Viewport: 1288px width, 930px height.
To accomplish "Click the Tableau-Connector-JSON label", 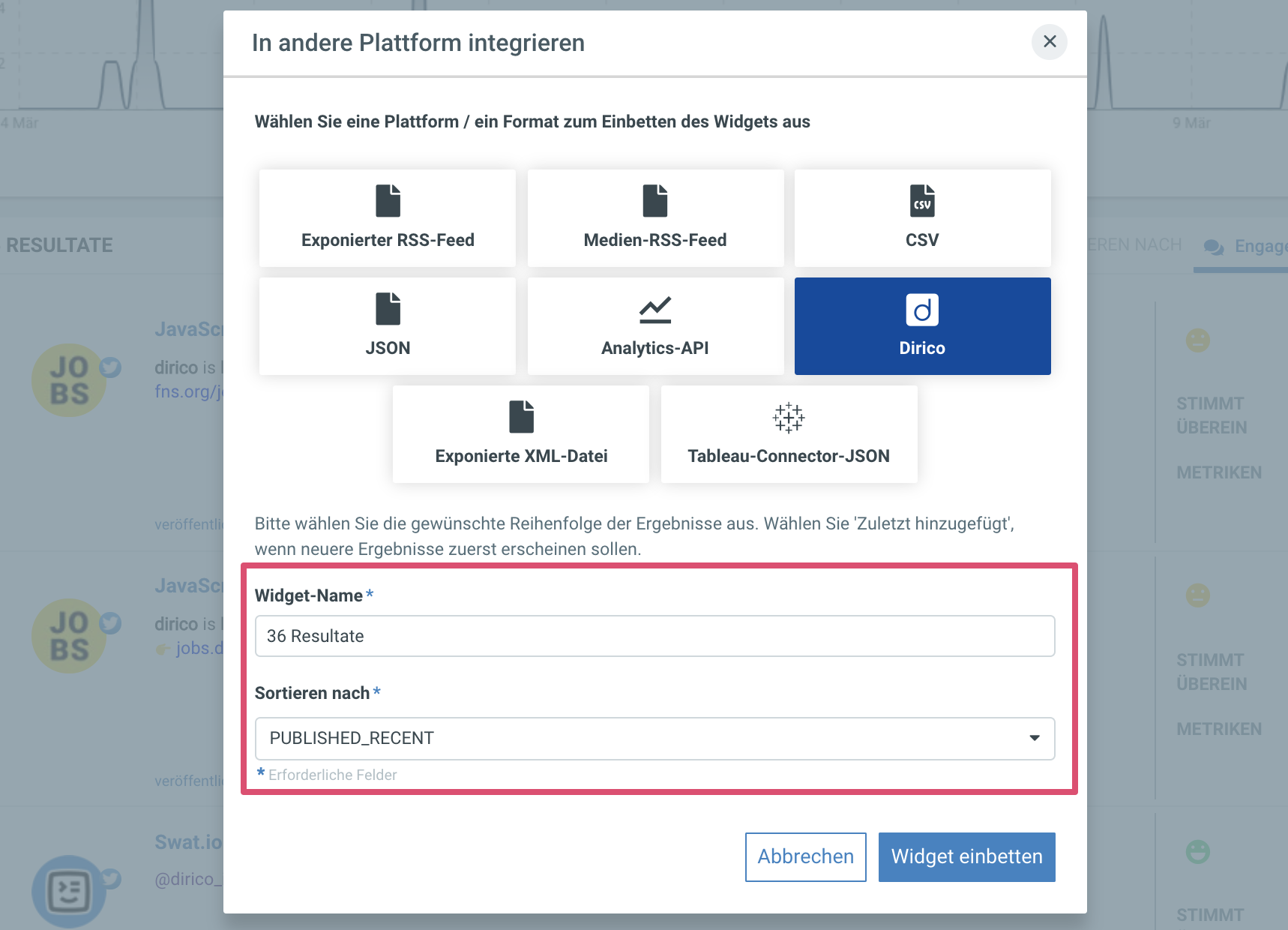I will click(789, 456).
